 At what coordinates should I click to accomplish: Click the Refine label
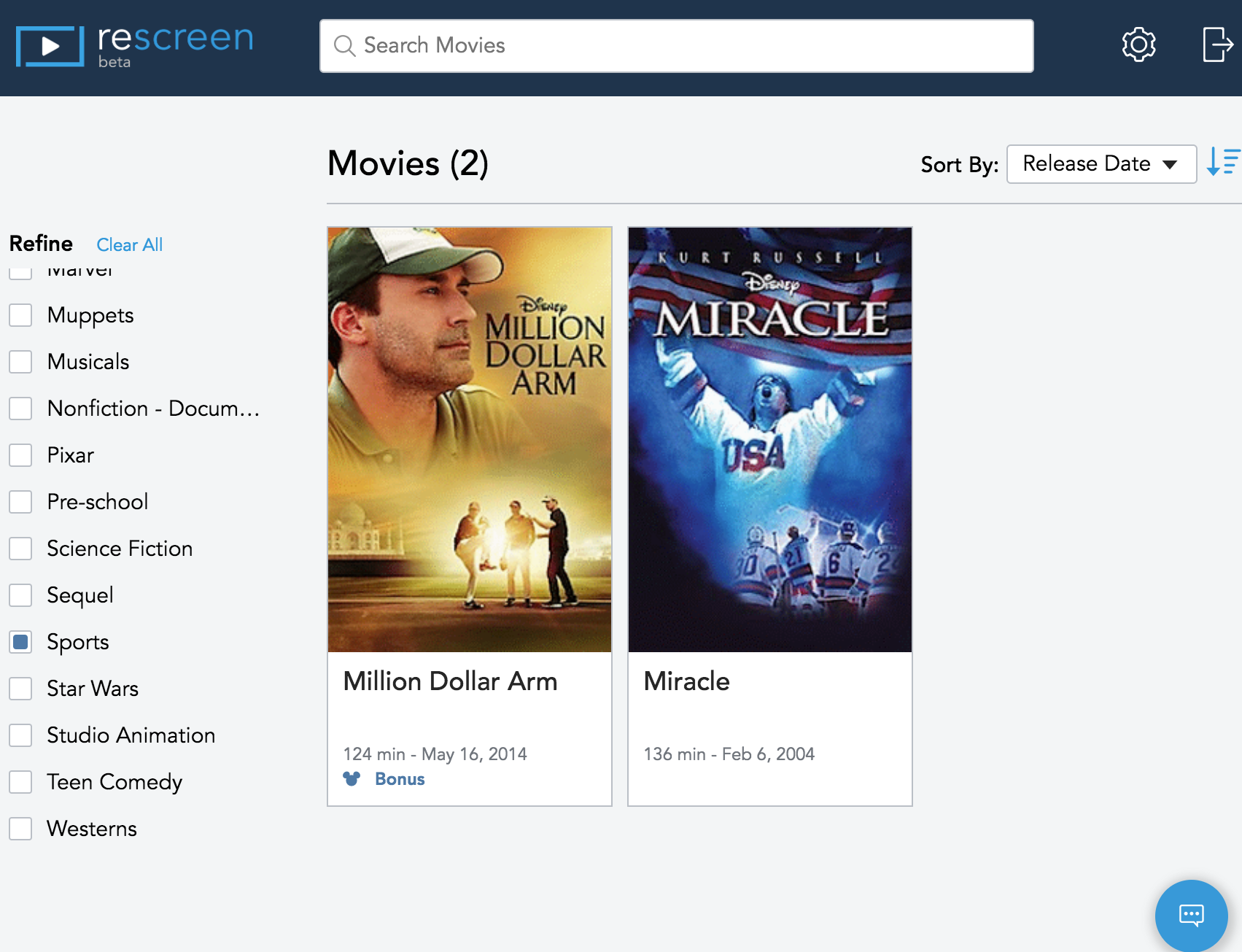click(x=41, y=244)
